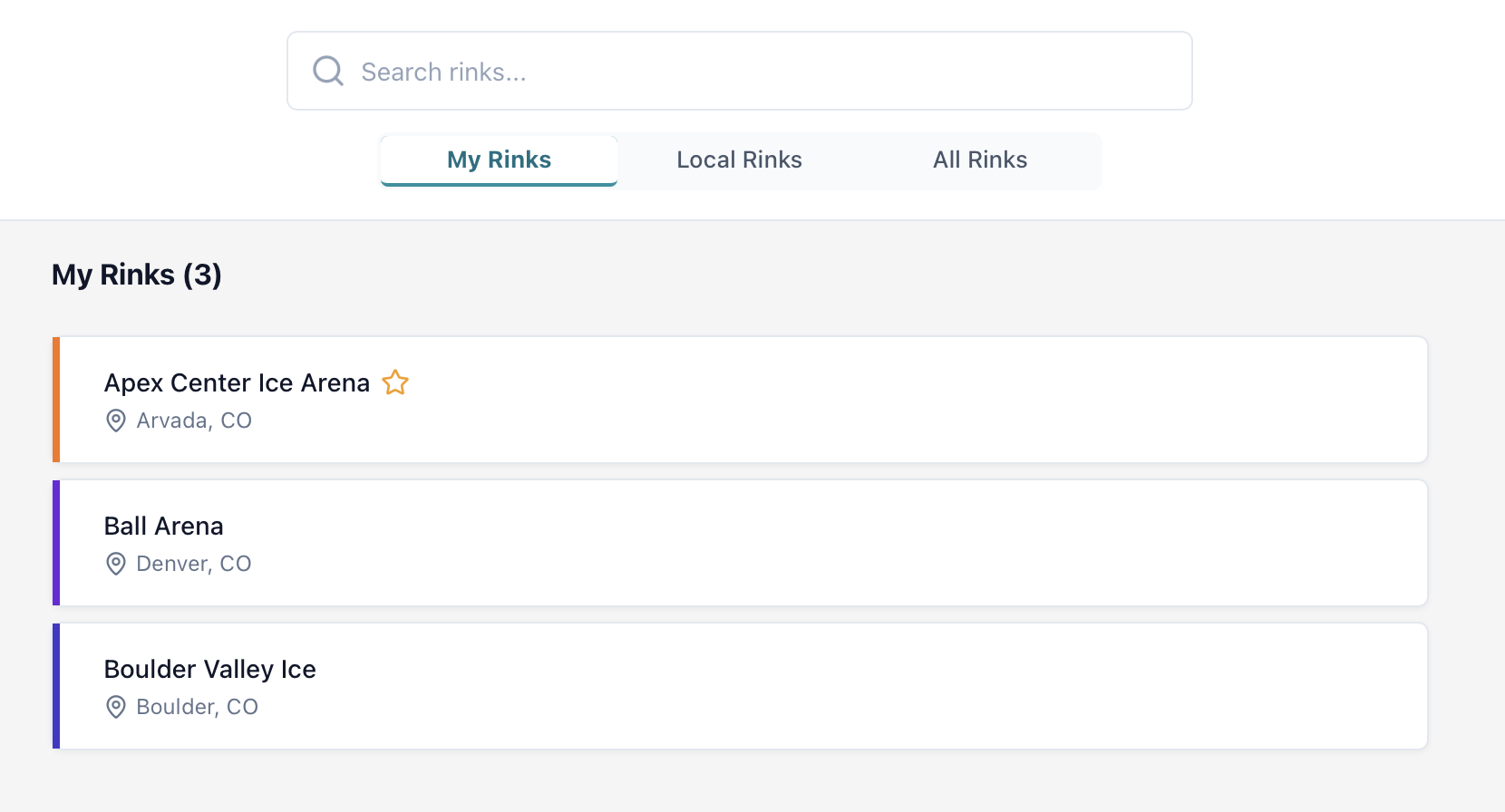Toggle the favorite star on Apex Center
Viewport: 1505px width, 812px height.
click(395, 382)
